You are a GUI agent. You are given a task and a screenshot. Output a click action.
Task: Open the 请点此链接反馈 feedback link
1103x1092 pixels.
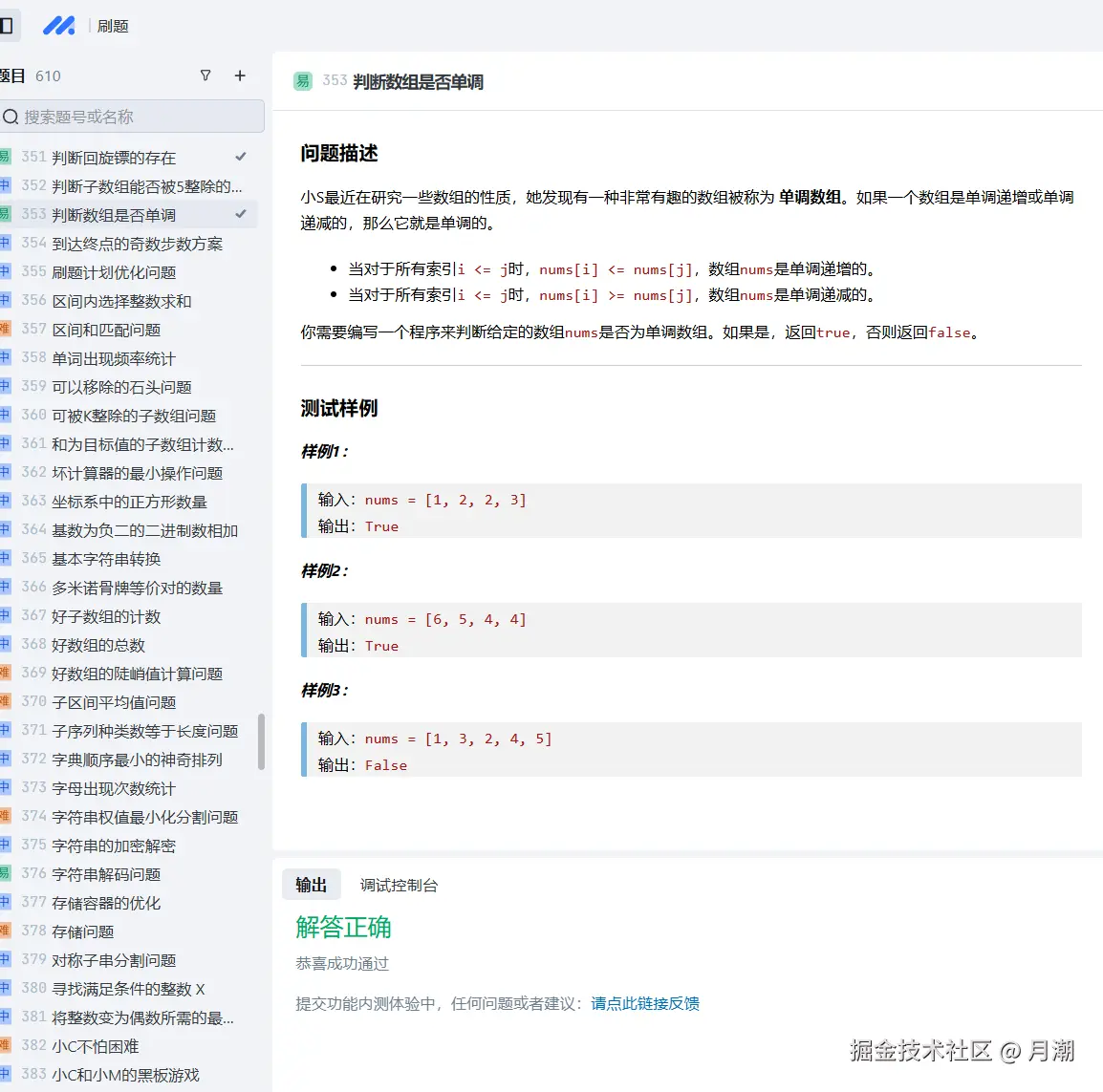645,1003
